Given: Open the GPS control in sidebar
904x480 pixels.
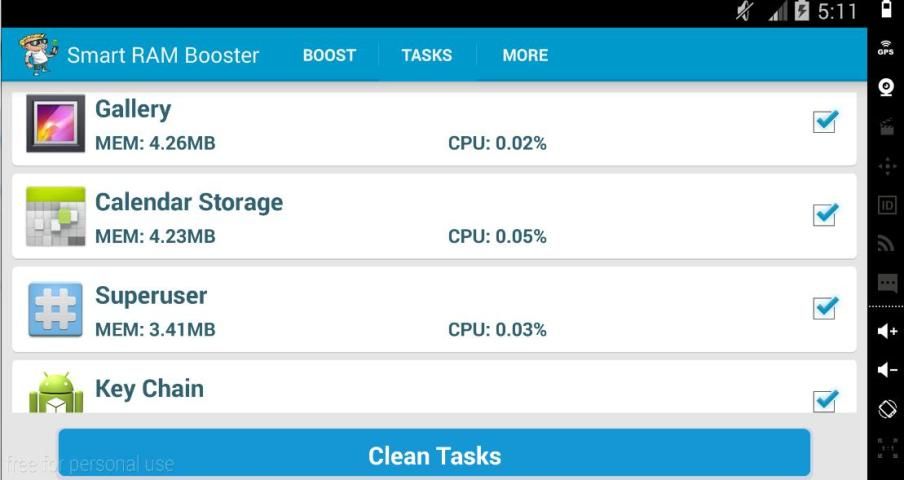Looking at the screenshot, I should pyautogui.click(x=886, y=48).
